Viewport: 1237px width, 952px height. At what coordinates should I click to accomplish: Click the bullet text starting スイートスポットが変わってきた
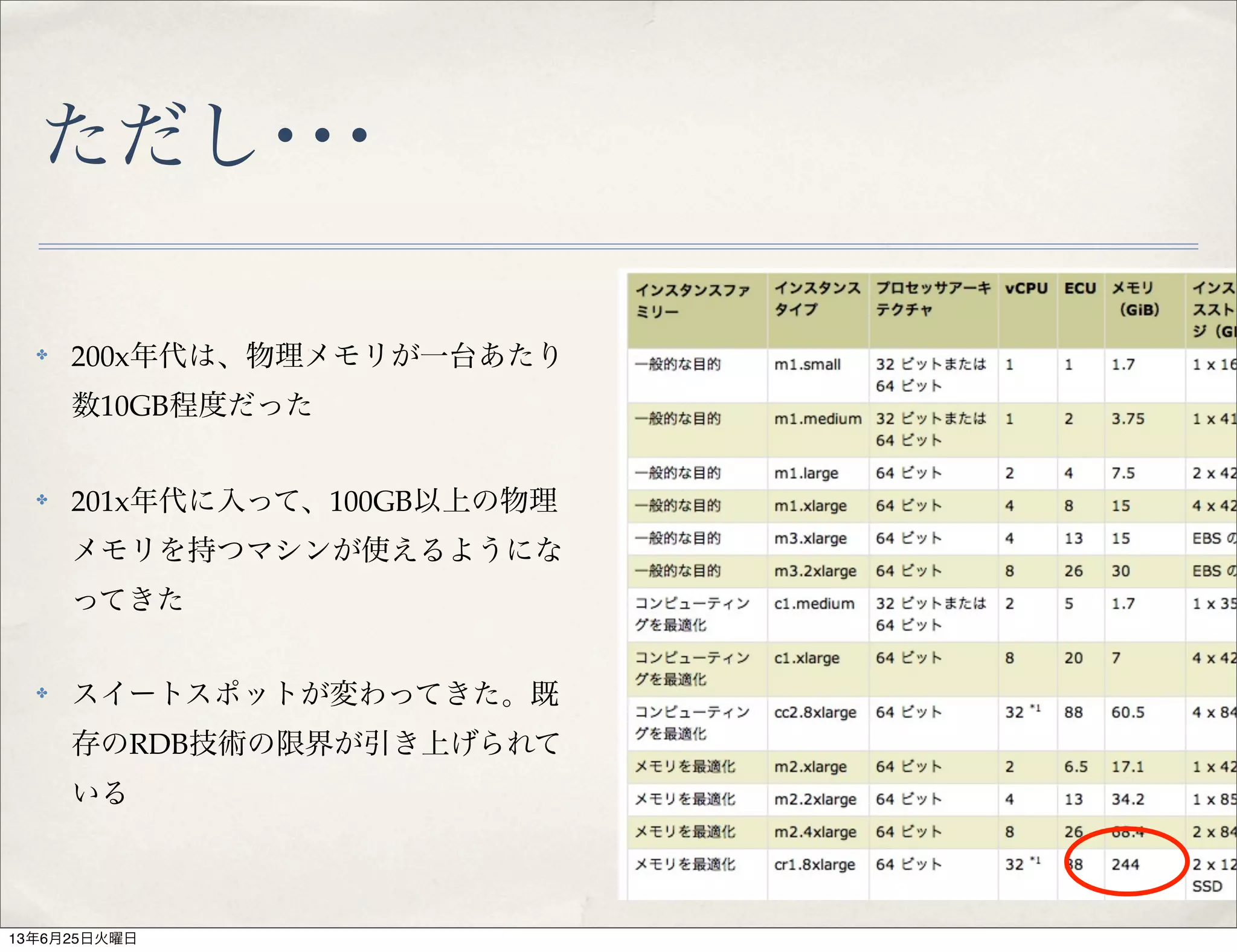click(315, 742)
